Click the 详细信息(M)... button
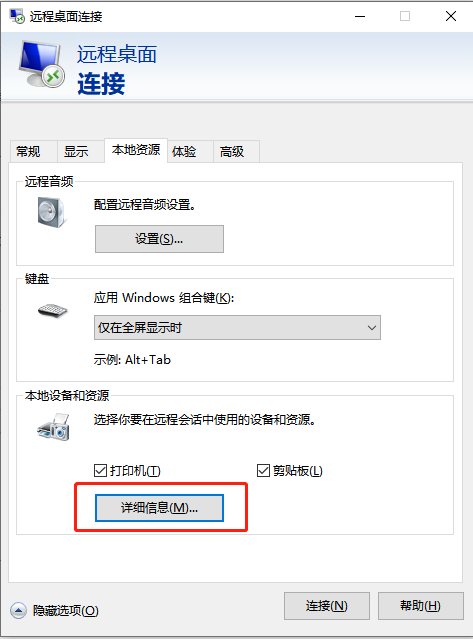 click(x=159, y=508)
